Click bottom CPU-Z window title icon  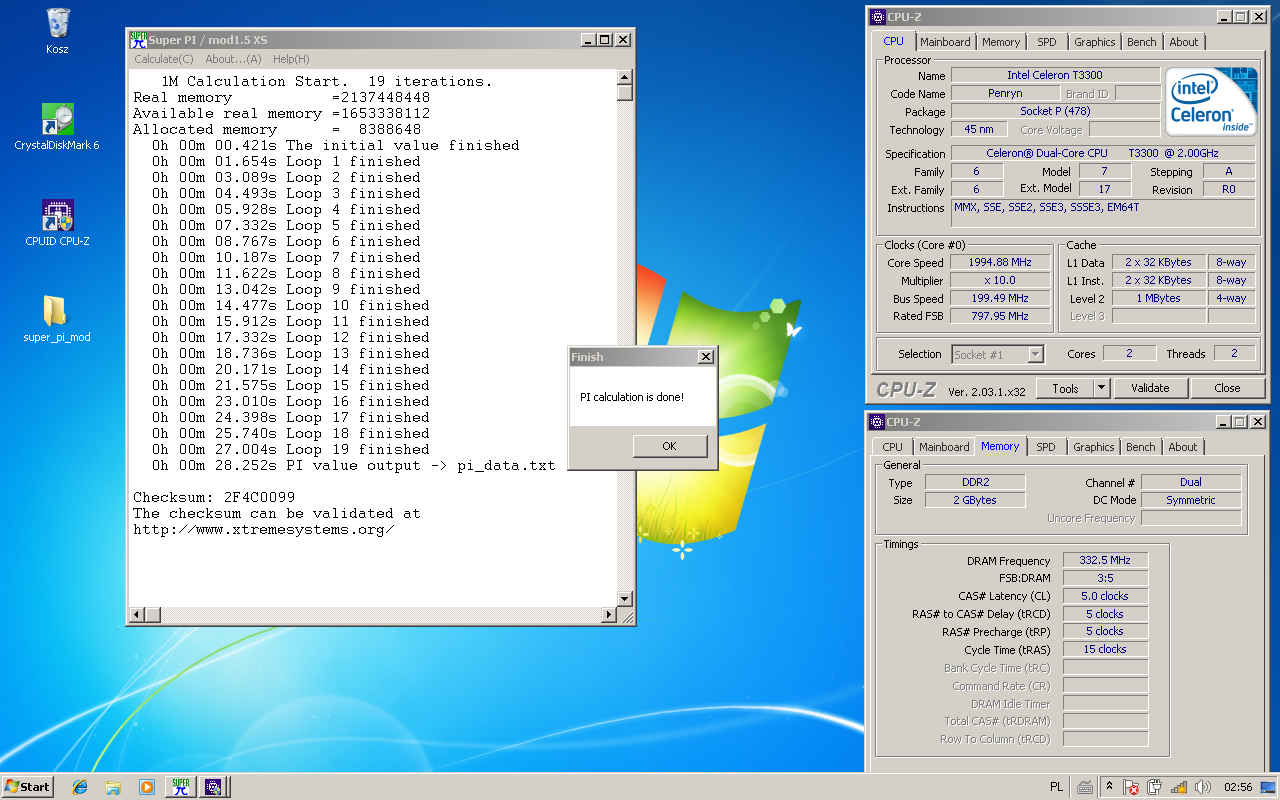[877, 422]
